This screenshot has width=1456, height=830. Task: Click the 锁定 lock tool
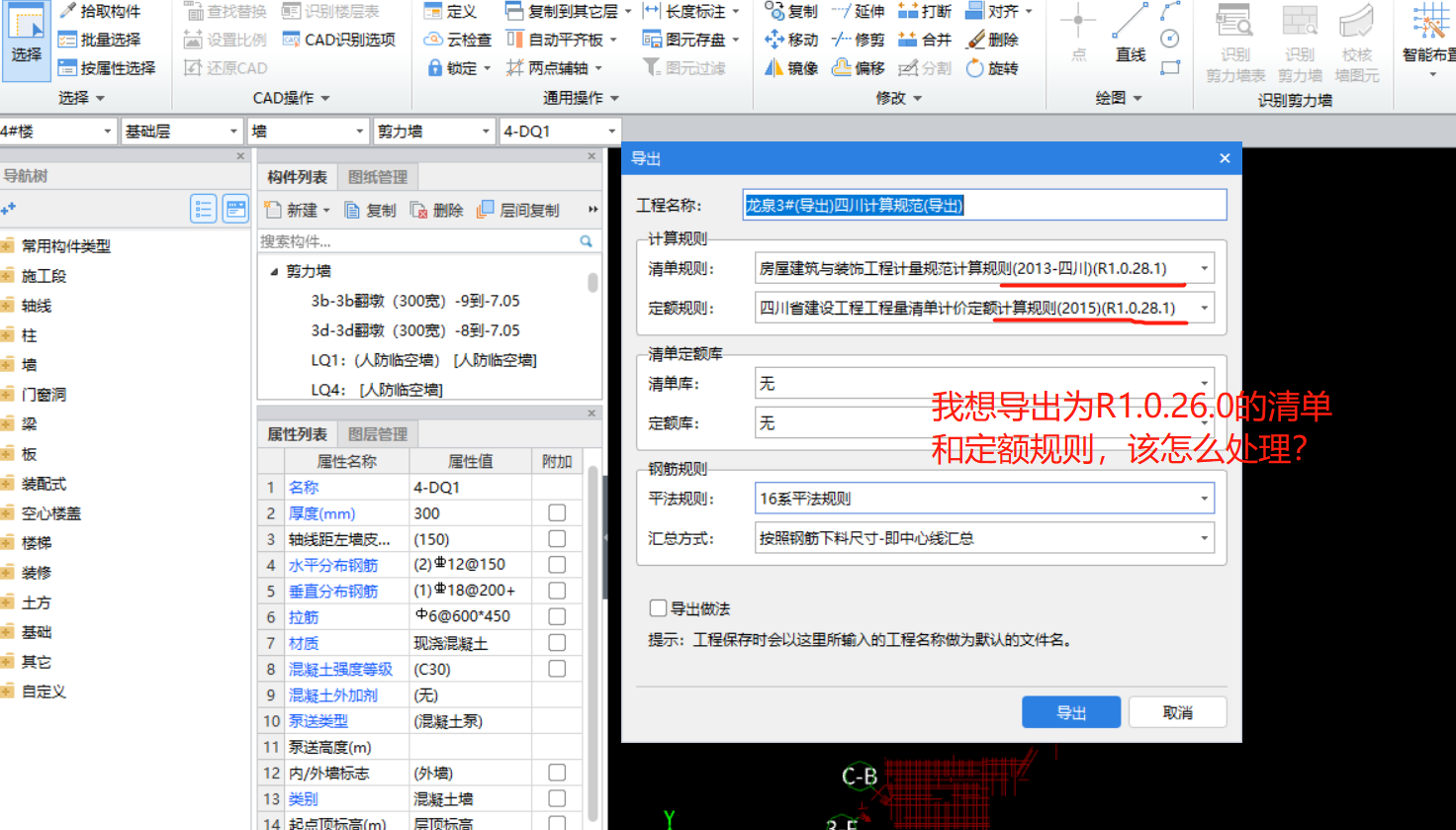coord(459,67)
